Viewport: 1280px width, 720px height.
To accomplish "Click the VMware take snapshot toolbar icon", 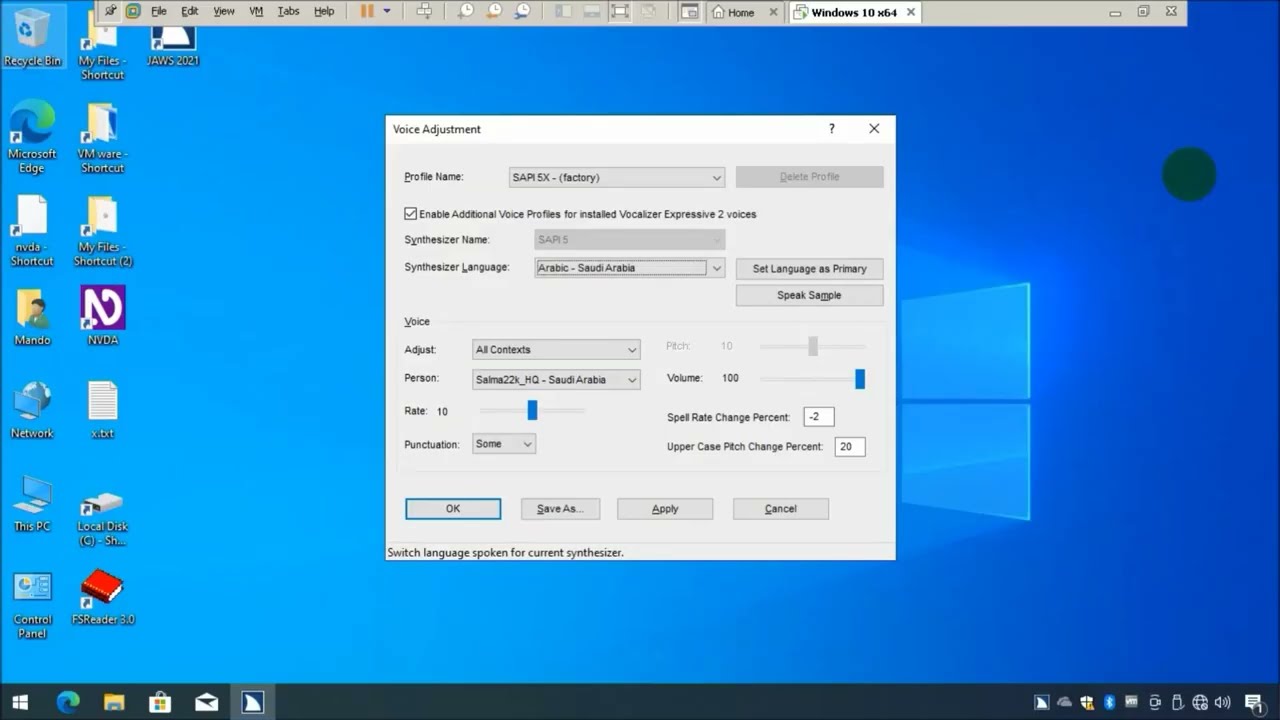I will [x=466, y=12].
